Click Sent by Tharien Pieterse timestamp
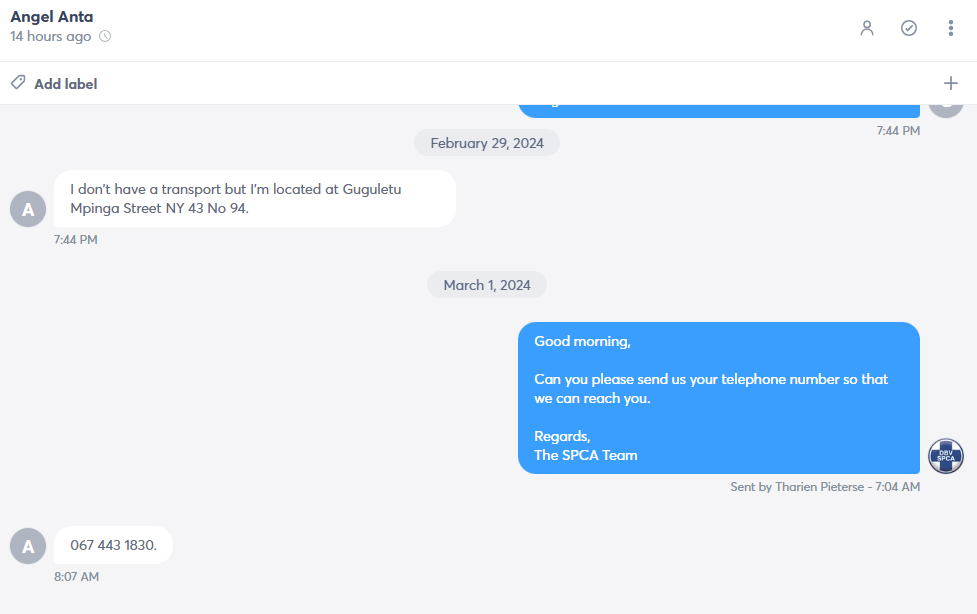The height and width of the screenshot is (614, 977). tap(825, 487)
